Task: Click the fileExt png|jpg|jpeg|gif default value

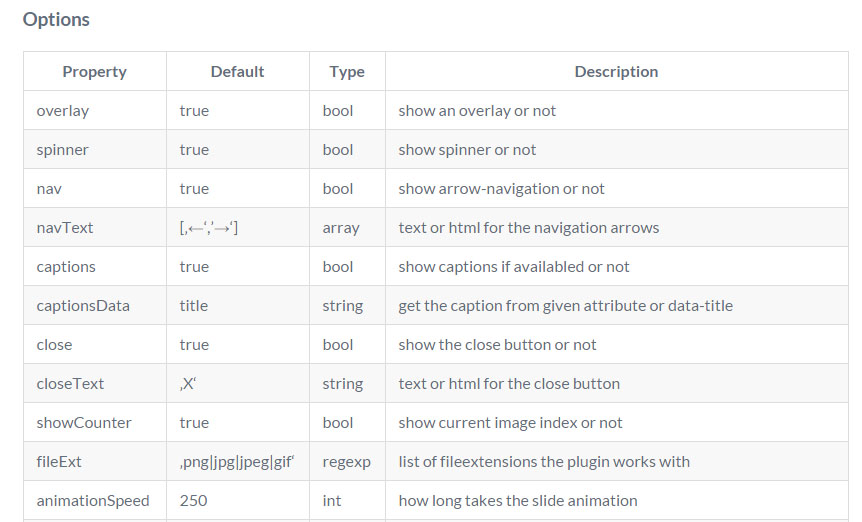Action: (x=237, y=462)
